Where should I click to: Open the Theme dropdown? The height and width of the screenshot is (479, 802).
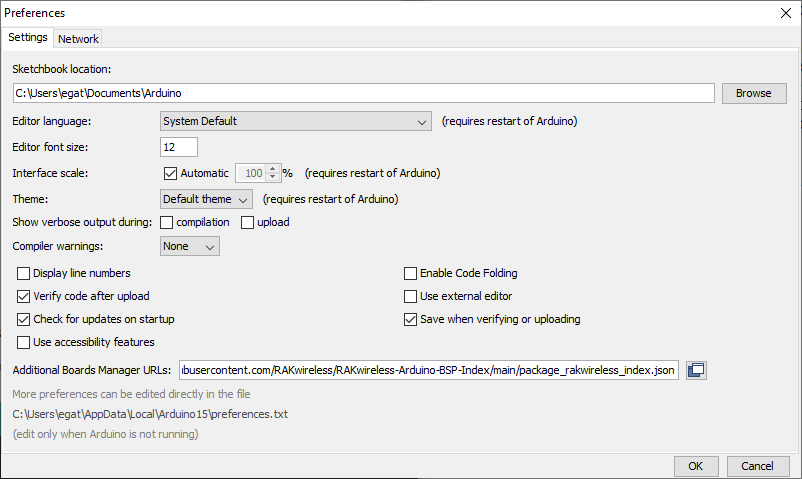[206, 199]
